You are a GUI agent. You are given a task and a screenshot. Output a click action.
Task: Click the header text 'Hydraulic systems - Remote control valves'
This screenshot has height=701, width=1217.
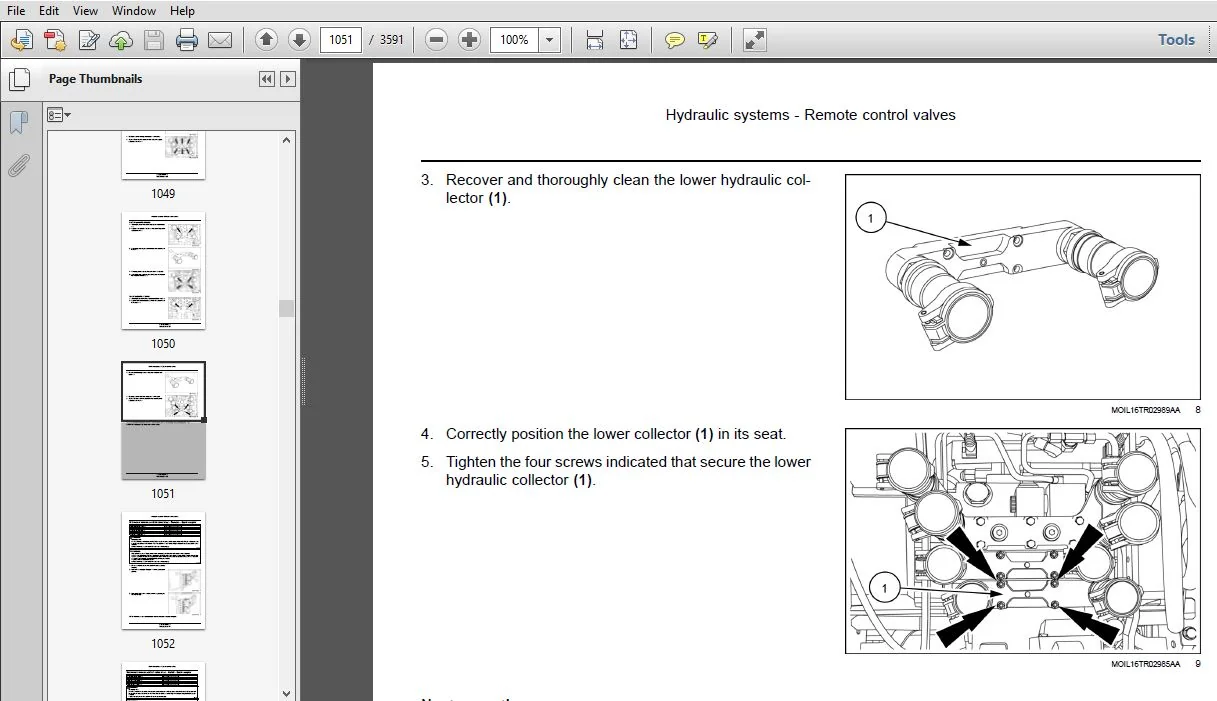tap(810, 115)
